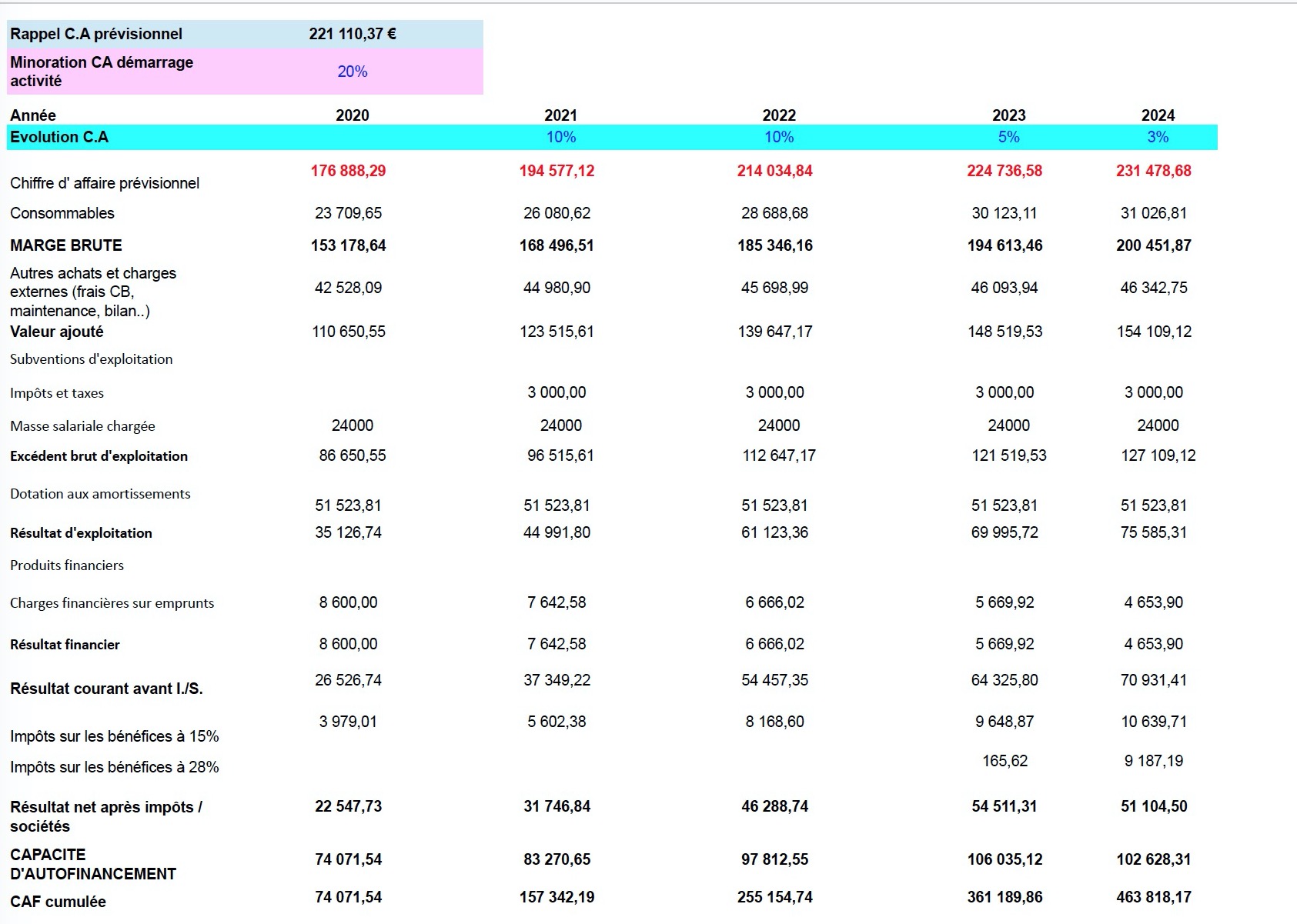Select the 3% evolution cell for 2024
The height and width of the screenshot is (924, 1297).
point(1158,137)
